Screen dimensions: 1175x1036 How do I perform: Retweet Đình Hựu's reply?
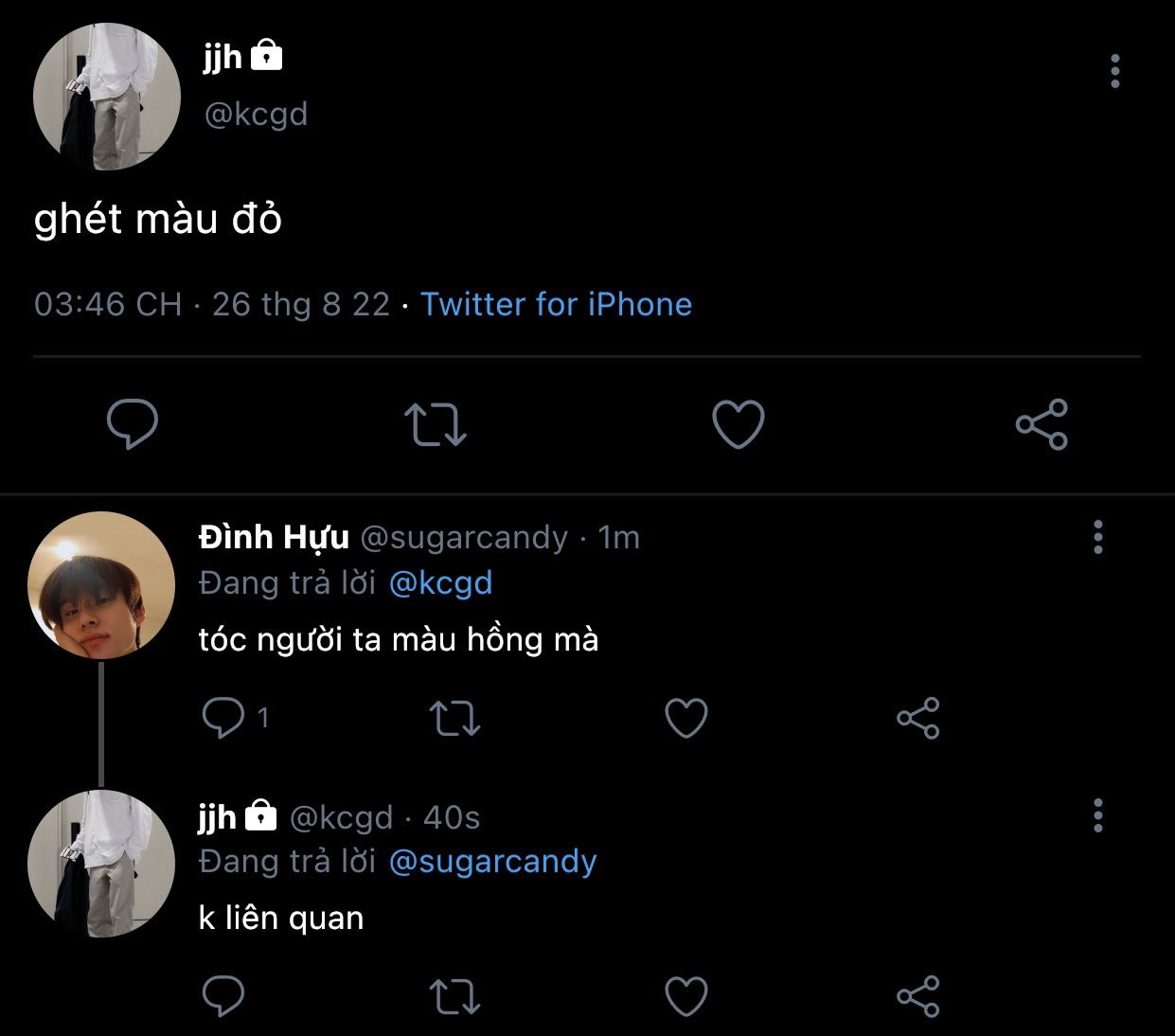[454, 718]
